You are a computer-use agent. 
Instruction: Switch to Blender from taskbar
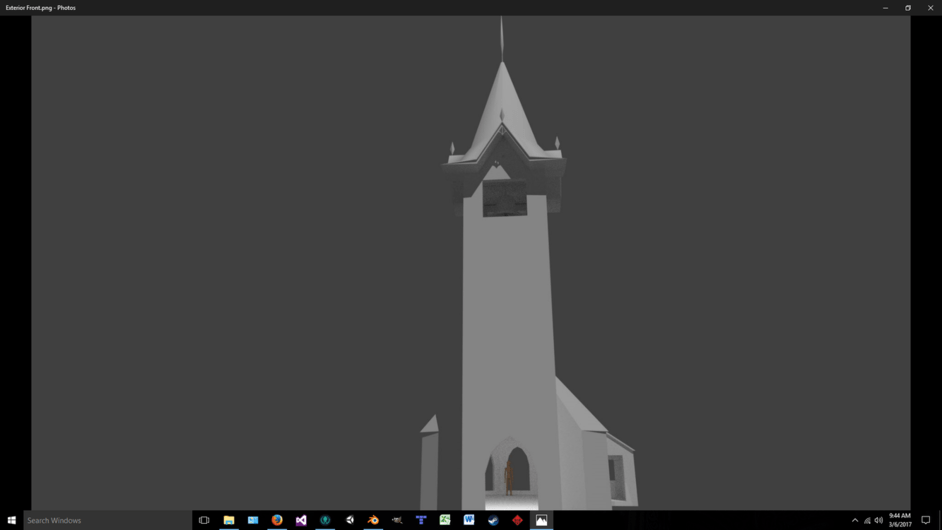pyautogui.click(x=373, y=520)
